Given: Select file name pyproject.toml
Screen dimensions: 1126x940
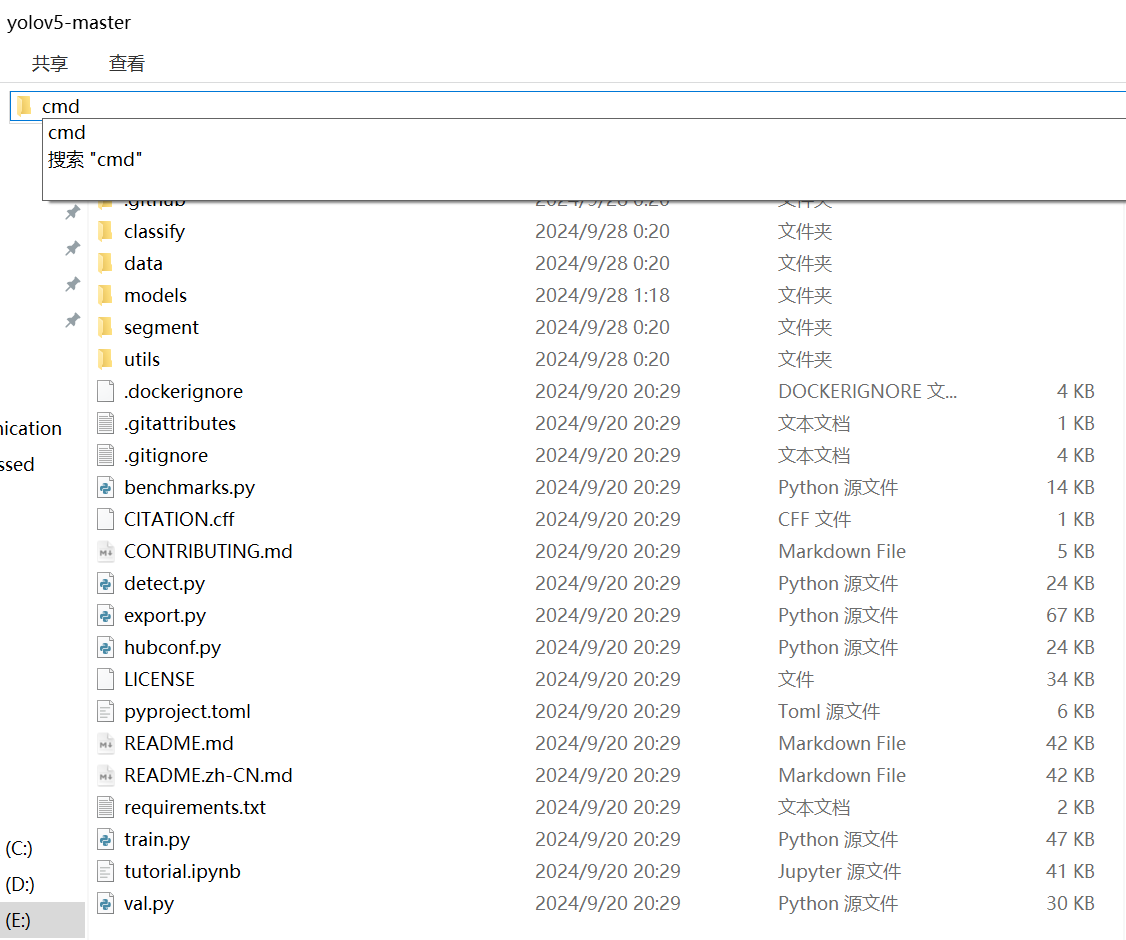Looking at the screenshot, I should point(187,711).
